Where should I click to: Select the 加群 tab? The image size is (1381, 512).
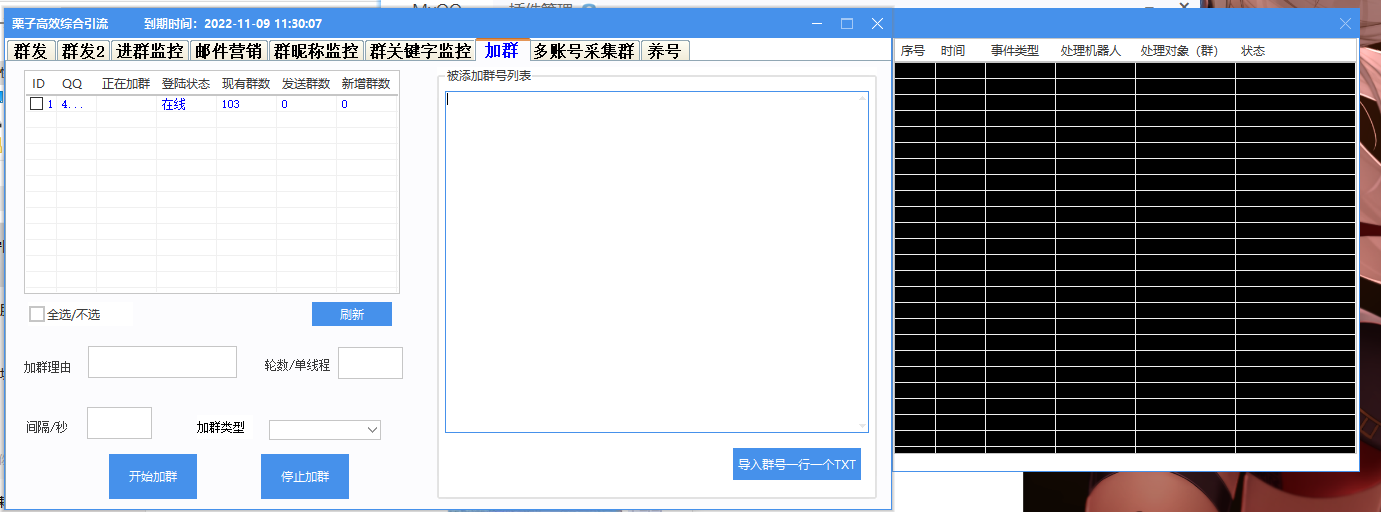click(x=502, y=50)
